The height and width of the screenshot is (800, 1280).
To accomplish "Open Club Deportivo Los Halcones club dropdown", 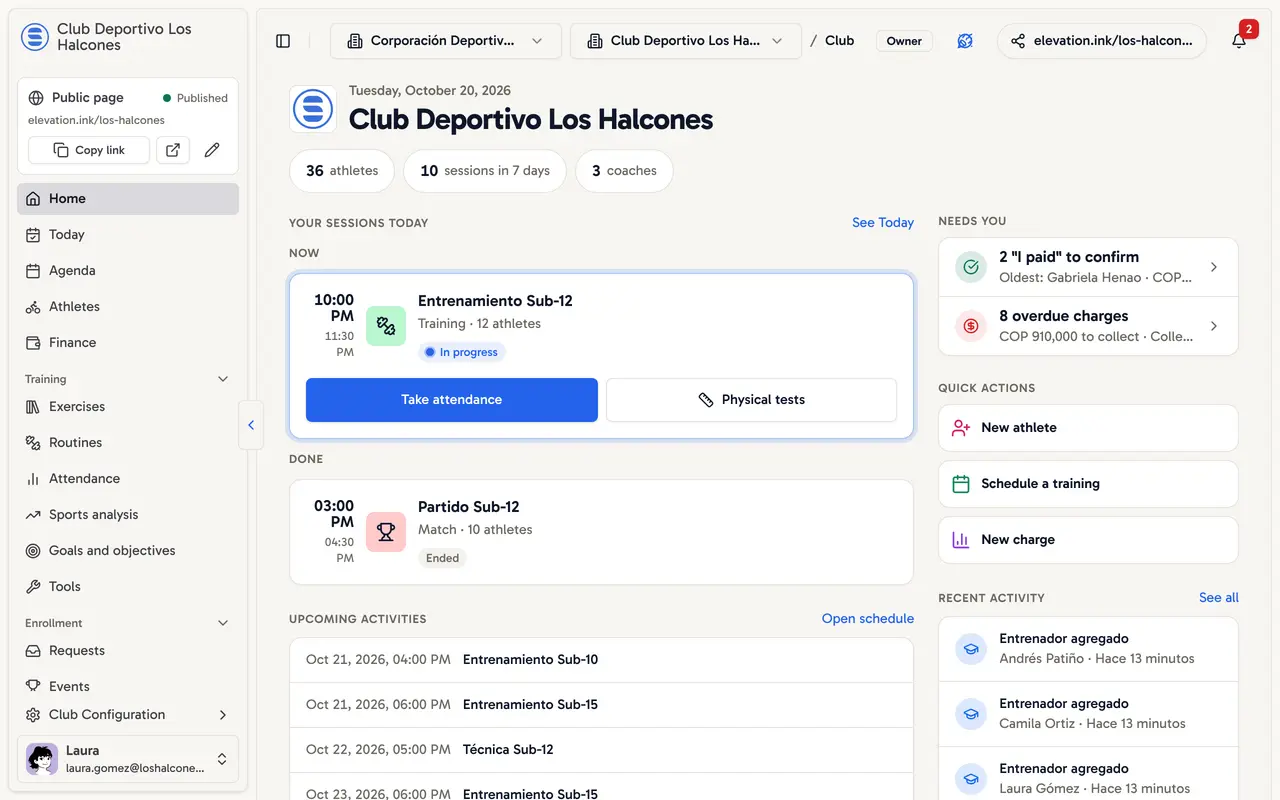I will pyautogui.click(x=686, y=41).
